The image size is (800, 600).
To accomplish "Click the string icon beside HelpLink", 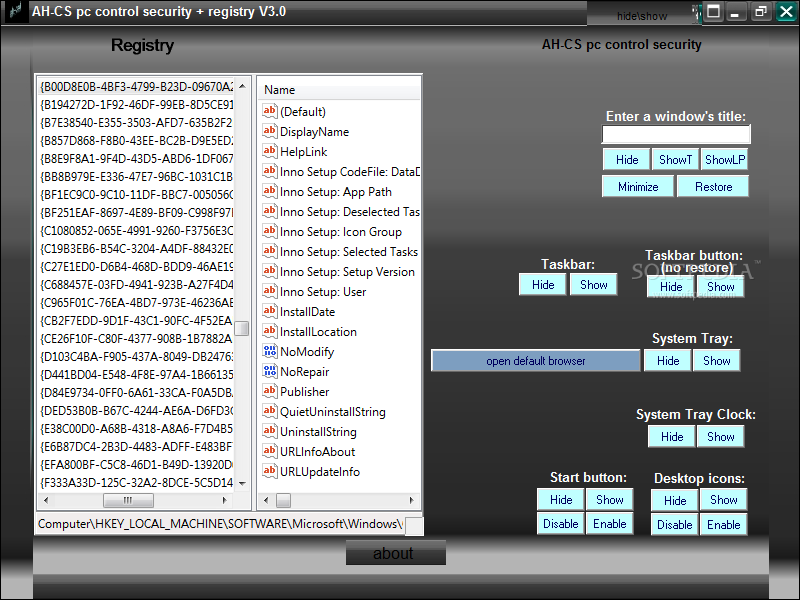I will click(x=269, y=151).
